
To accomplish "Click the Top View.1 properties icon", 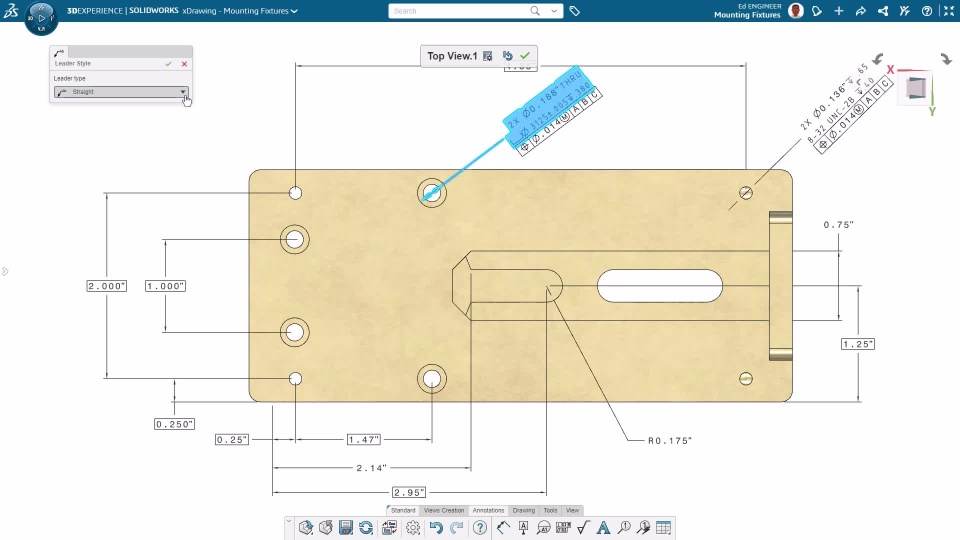I will click(x=487, y=56).
